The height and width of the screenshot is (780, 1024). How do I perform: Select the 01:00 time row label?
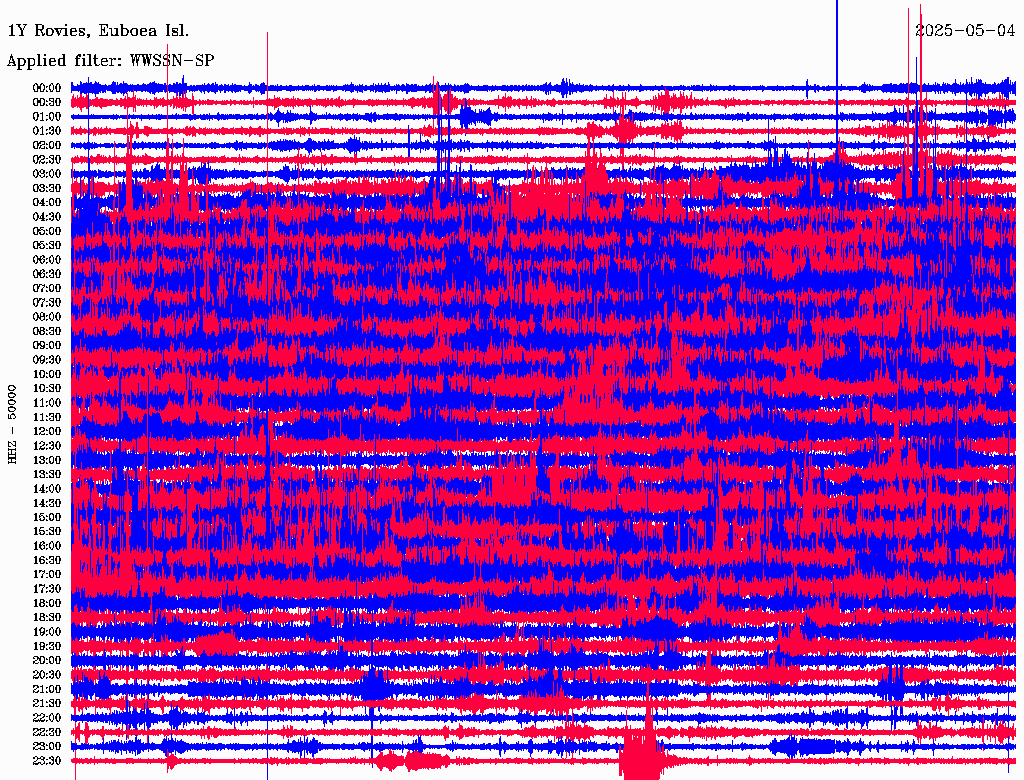click(47, 116)
